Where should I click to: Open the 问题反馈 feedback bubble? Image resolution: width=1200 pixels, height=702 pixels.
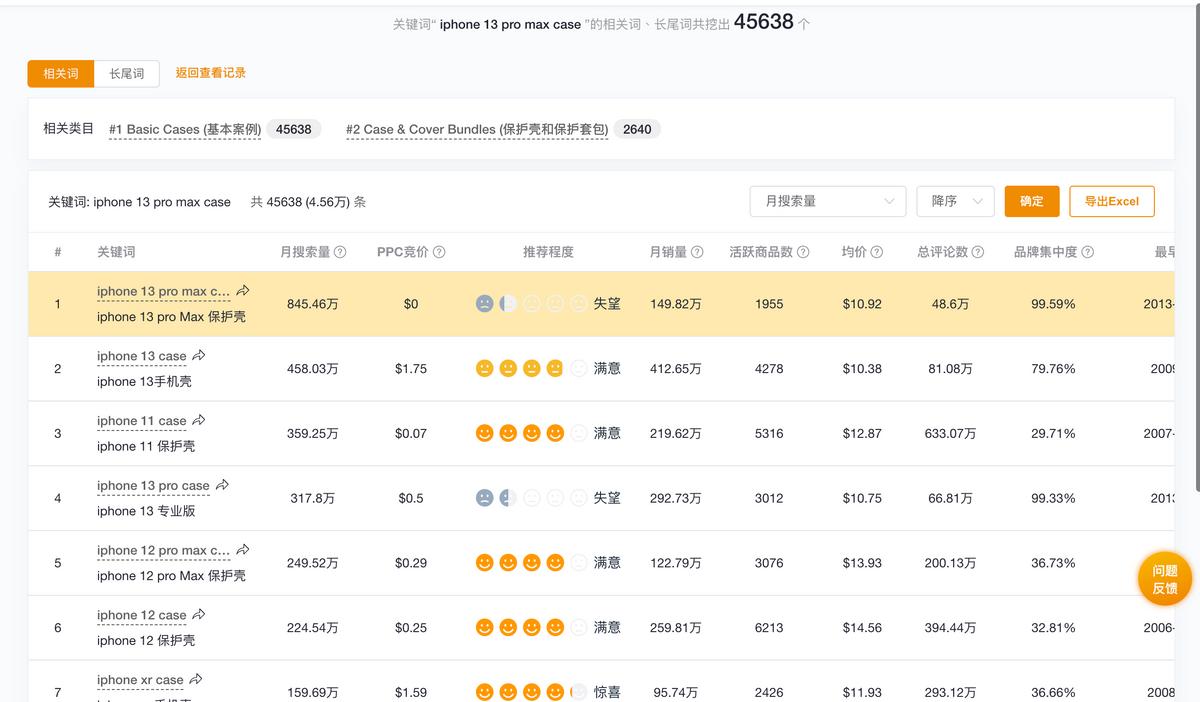(x=1163, y=578)
